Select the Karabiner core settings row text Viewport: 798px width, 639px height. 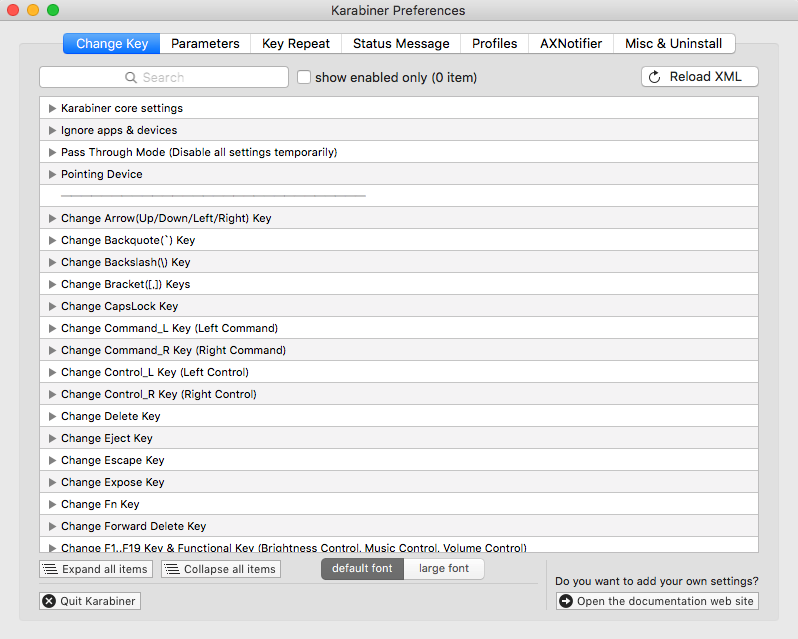[122, 108]
